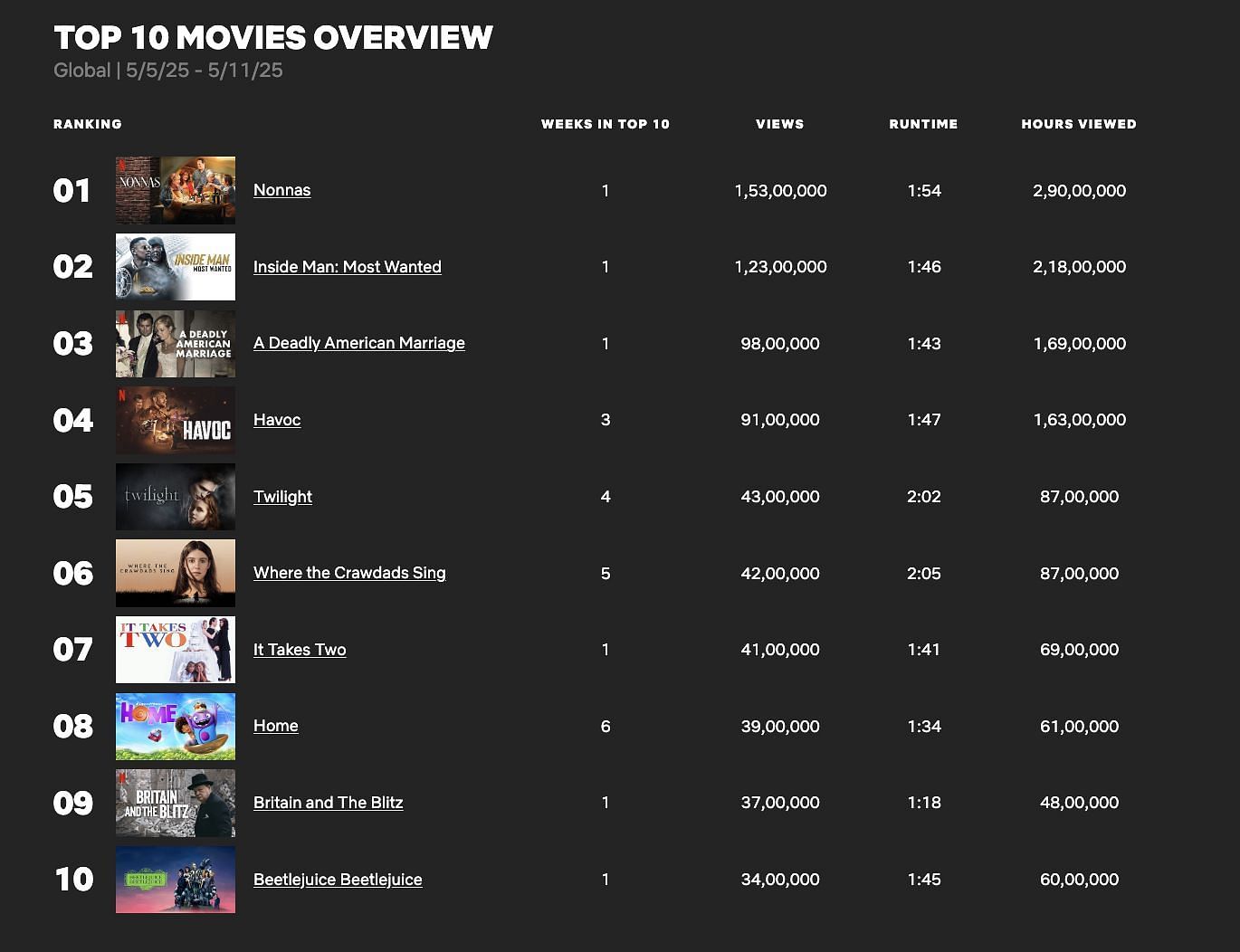Open the Beetlejuice Beetlejuice link

[338, 880]
